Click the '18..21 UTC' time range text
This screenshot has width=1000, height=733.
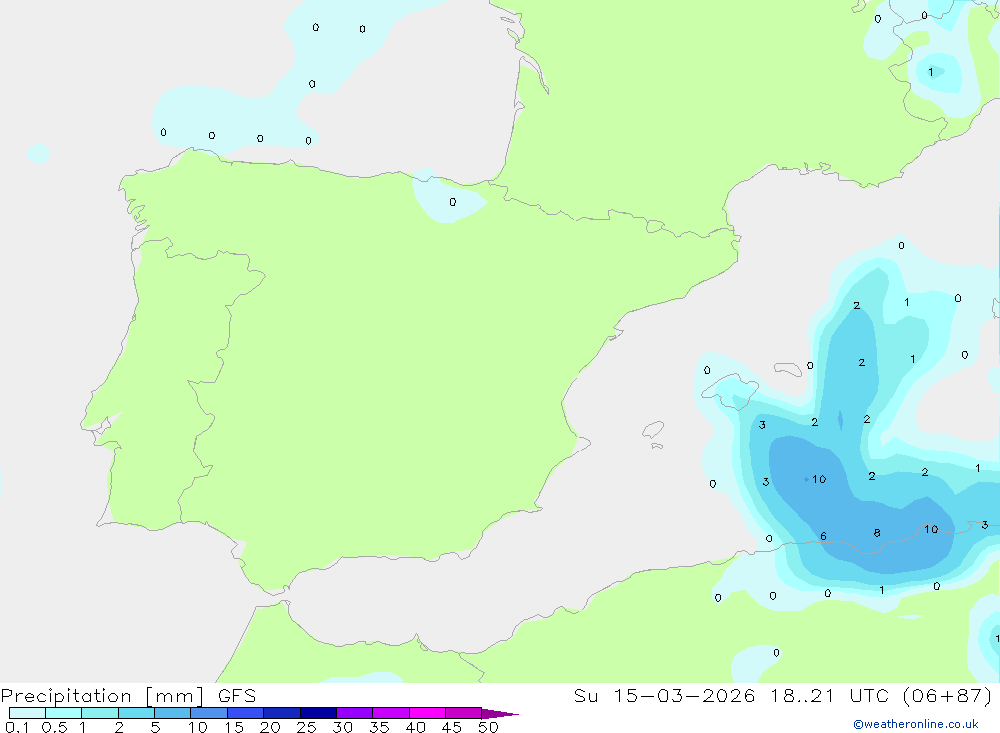click(831, 696)
